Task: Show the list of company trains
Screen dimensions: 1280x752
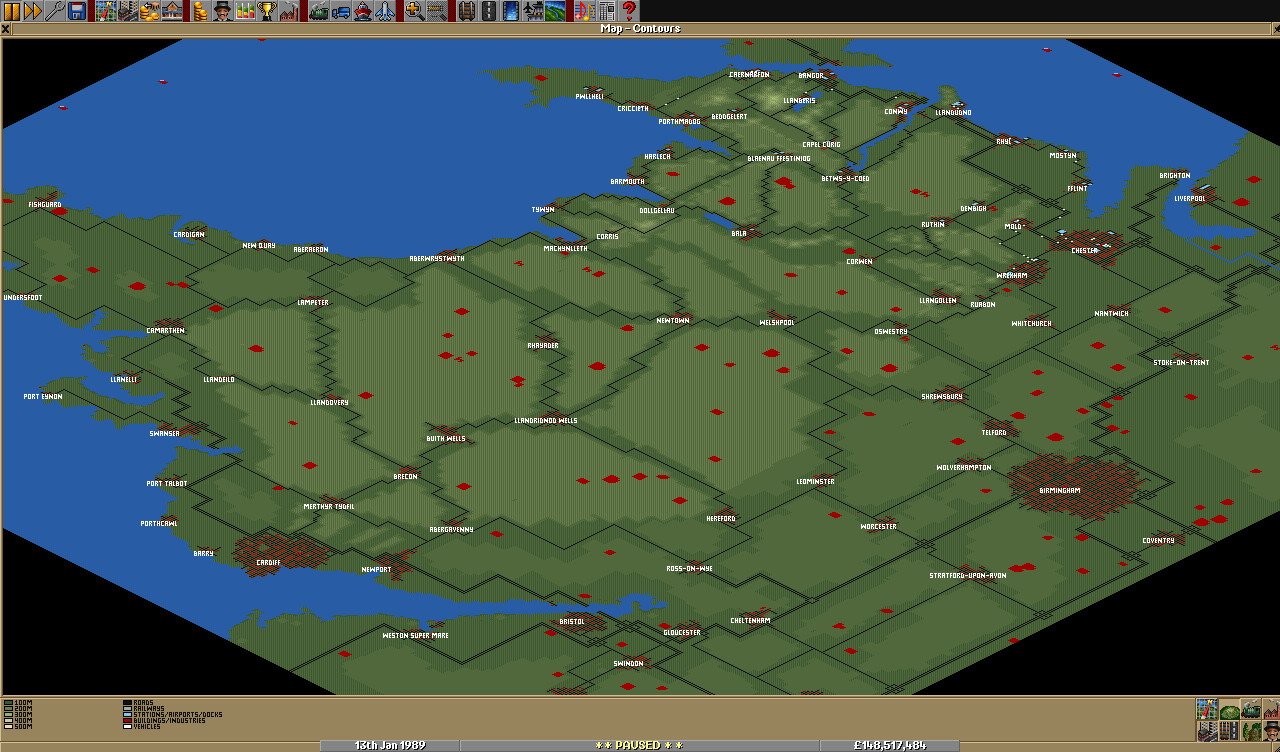Action: pyautogui.click(x=319, y=11)
